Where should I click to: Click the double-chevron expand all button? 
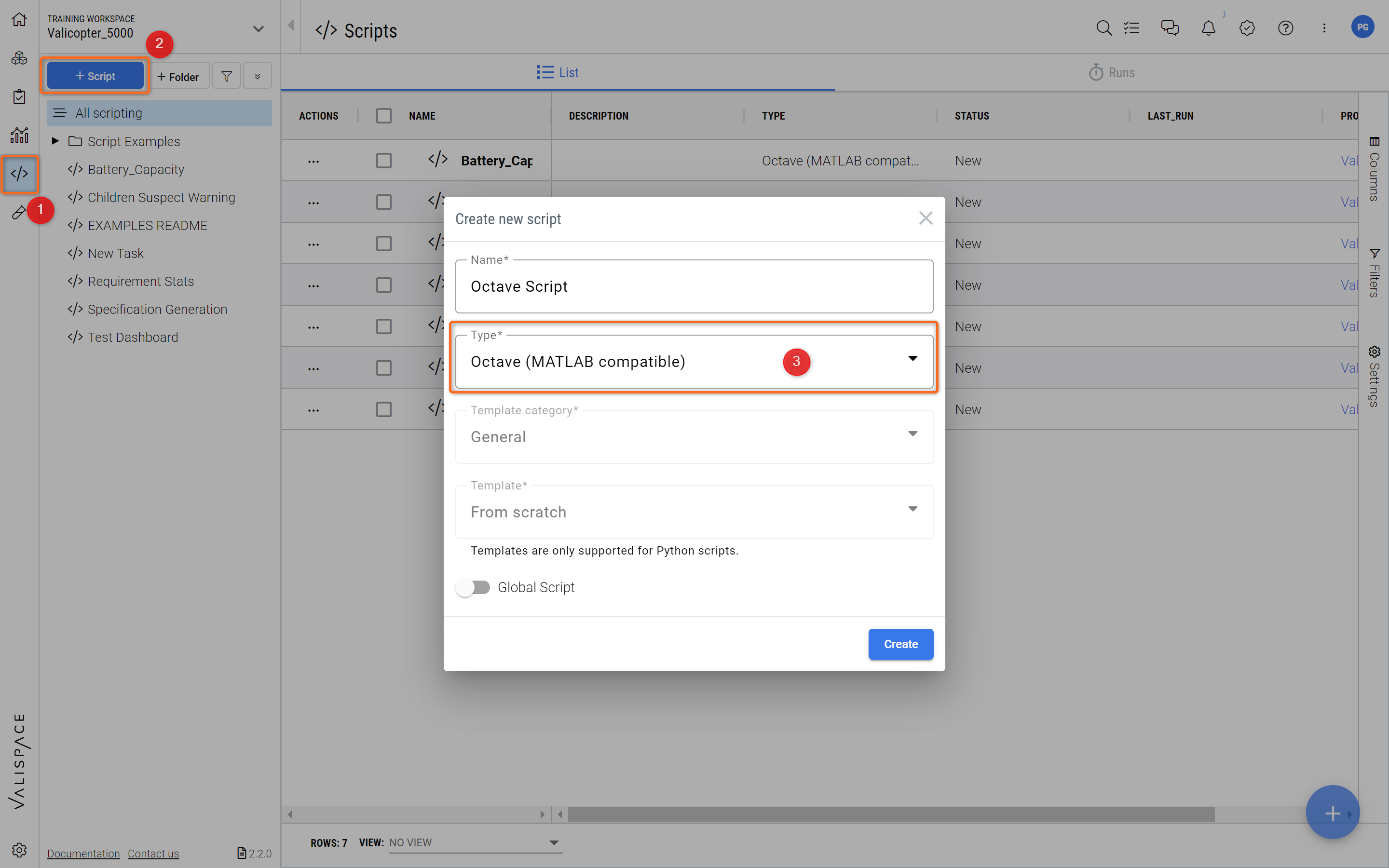coord(258,76)
